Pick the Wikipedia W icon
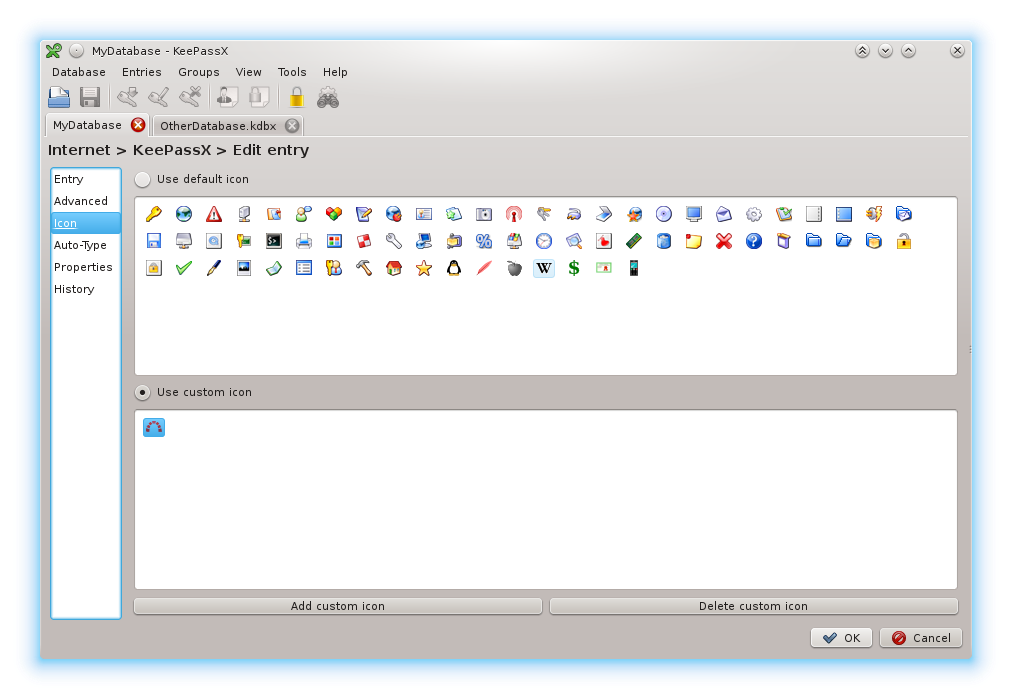Viewport: 1012px width, 699px height. click(543, 268)
